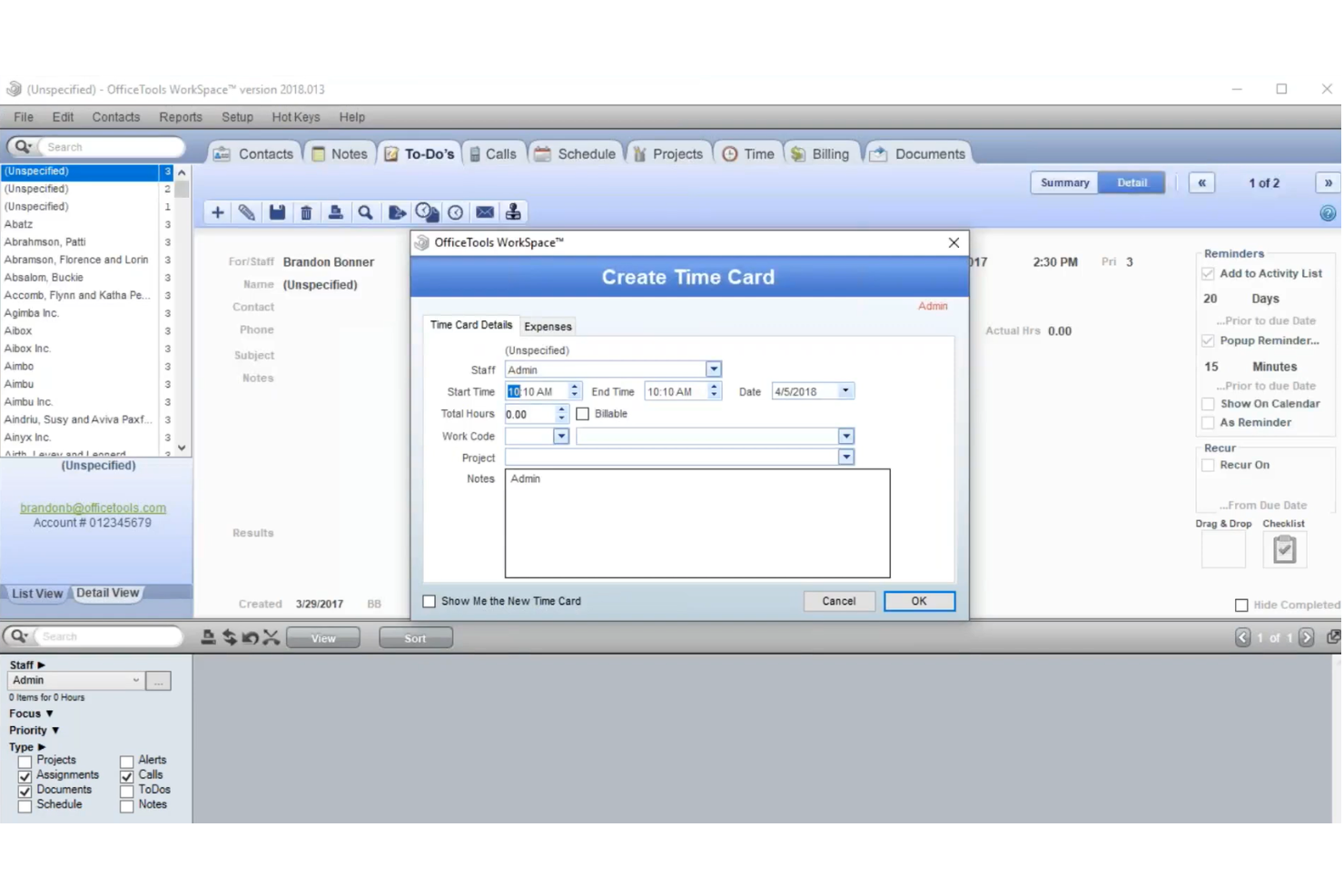Image resolution: width=1344 pixels, height=896 pixels.
Task: Open the File menu
Action: [24, 117]
